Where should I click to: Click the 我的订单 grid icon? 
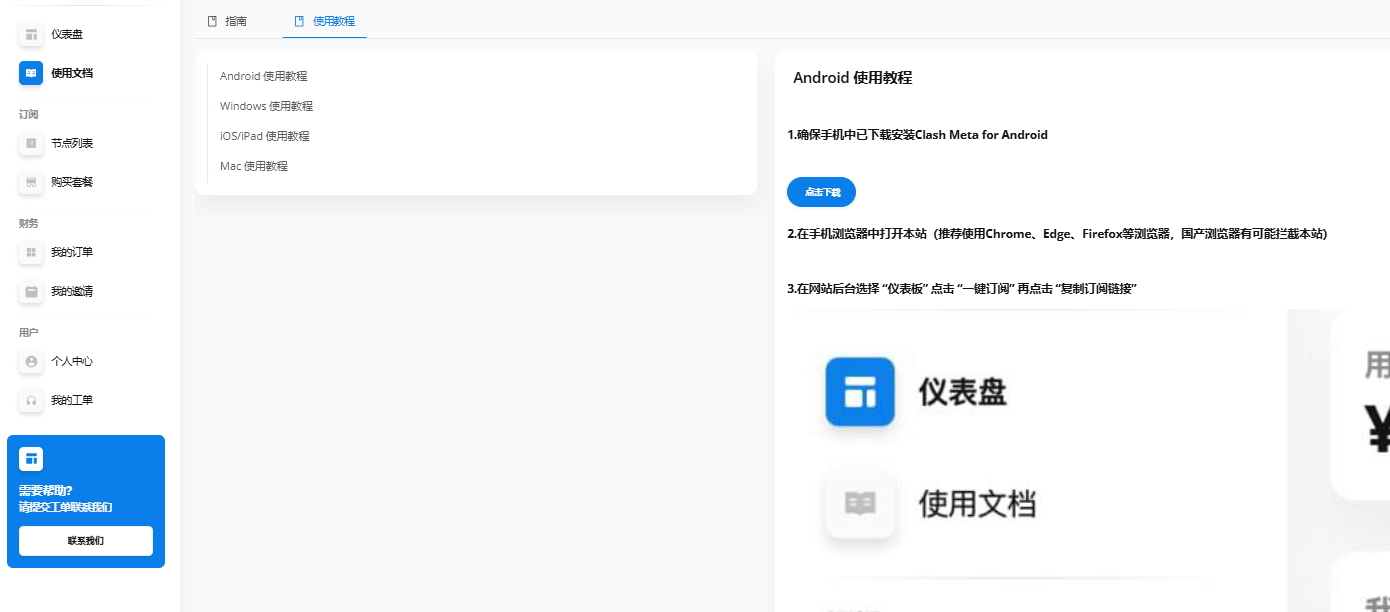tap(31, 253)
